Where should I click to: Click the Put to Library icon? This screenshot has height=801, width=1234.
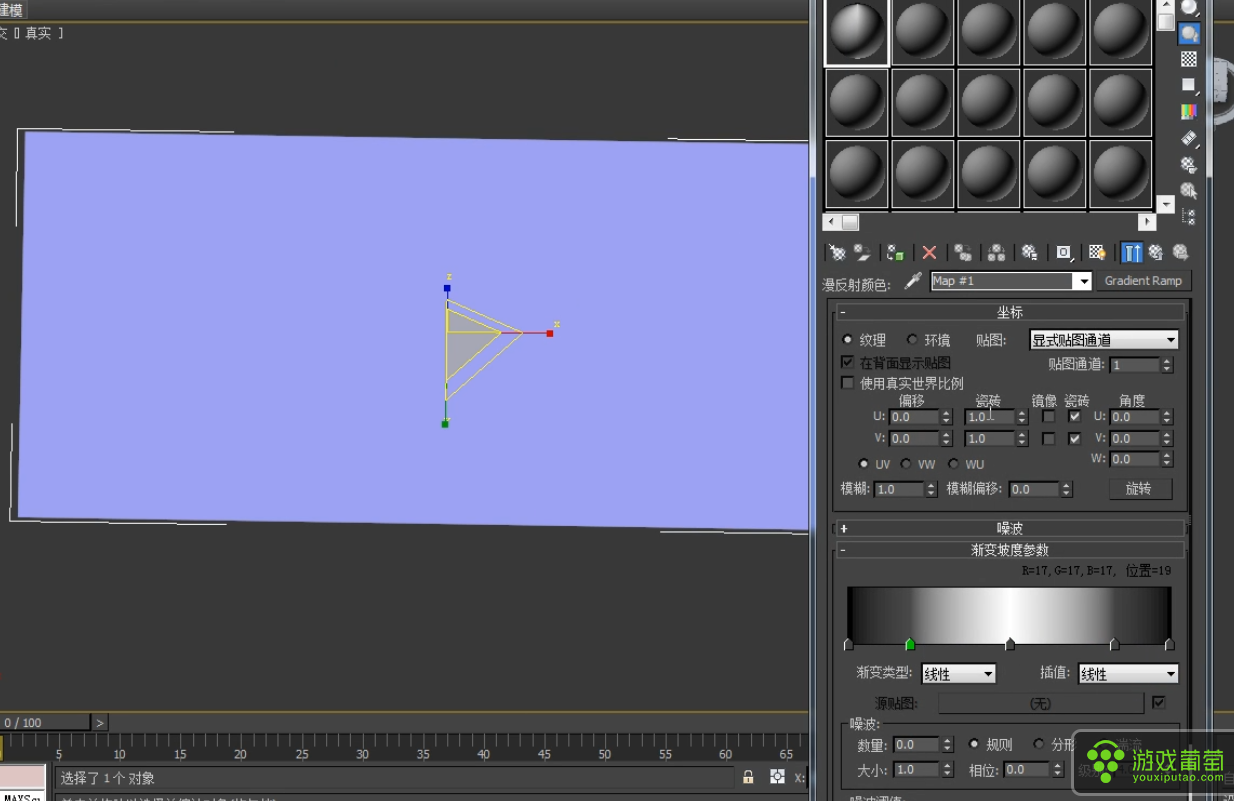tap(1030, 253)
